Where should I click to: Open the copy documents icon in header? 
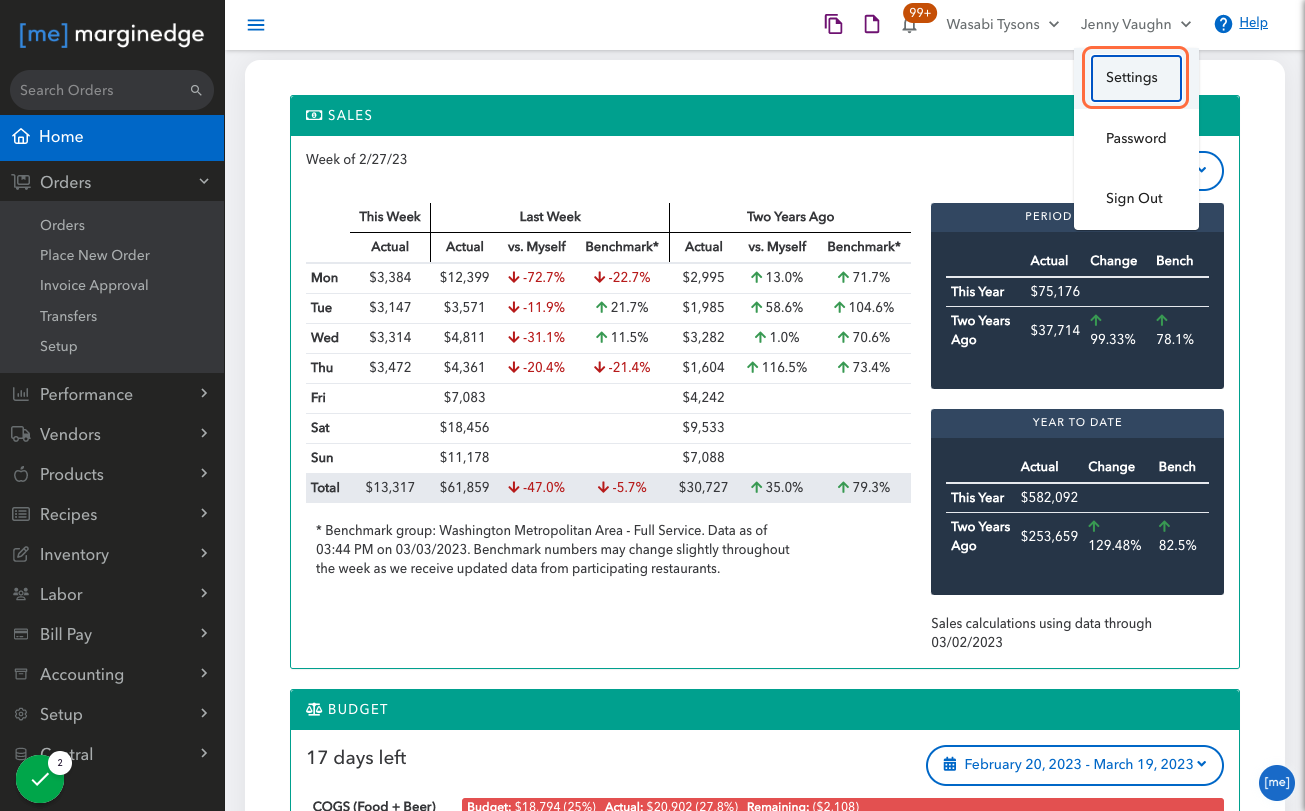point(833,24)
